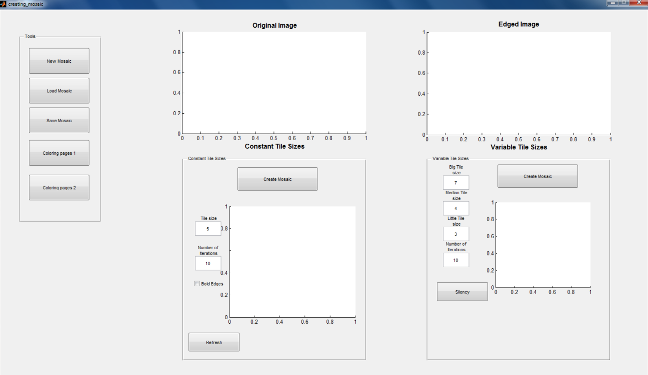Open a file with Load Mosaic
648x375 pixels.
coord(59,91)
